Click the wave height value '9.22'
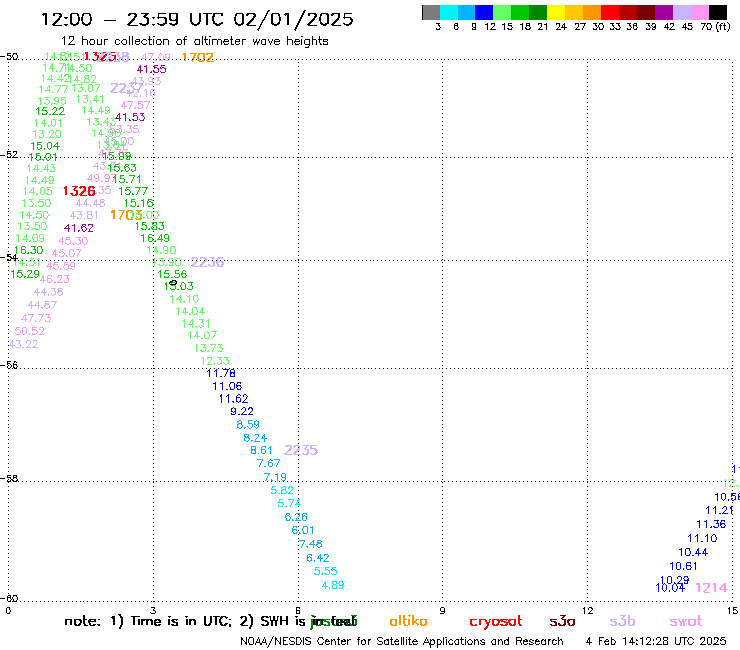 pos(242,412)
